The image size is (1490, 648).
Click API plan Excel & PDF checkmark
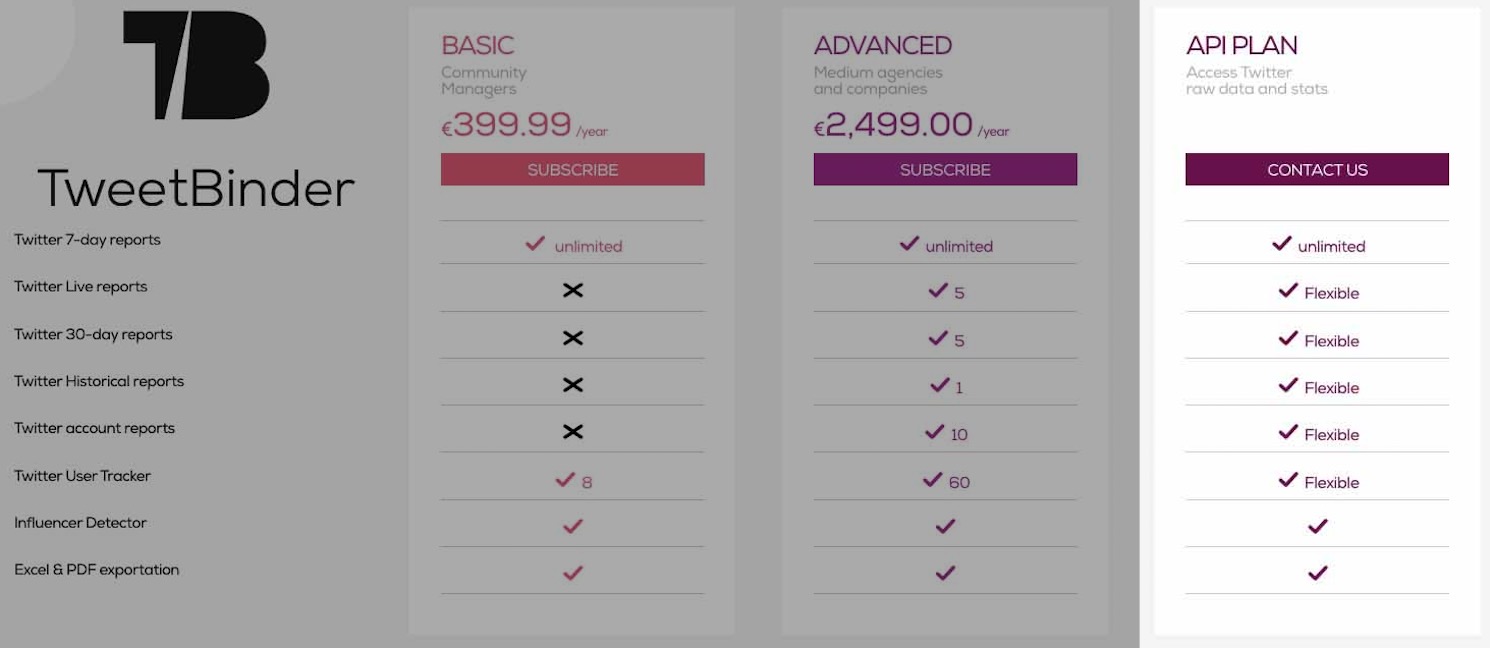click(1317, 573)
